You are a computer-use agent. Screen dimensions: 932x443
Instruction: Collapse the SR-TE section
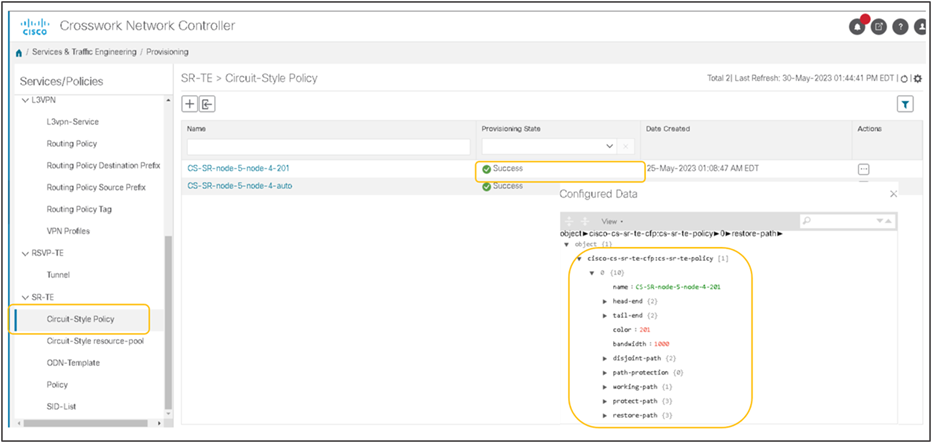[25, 297]
